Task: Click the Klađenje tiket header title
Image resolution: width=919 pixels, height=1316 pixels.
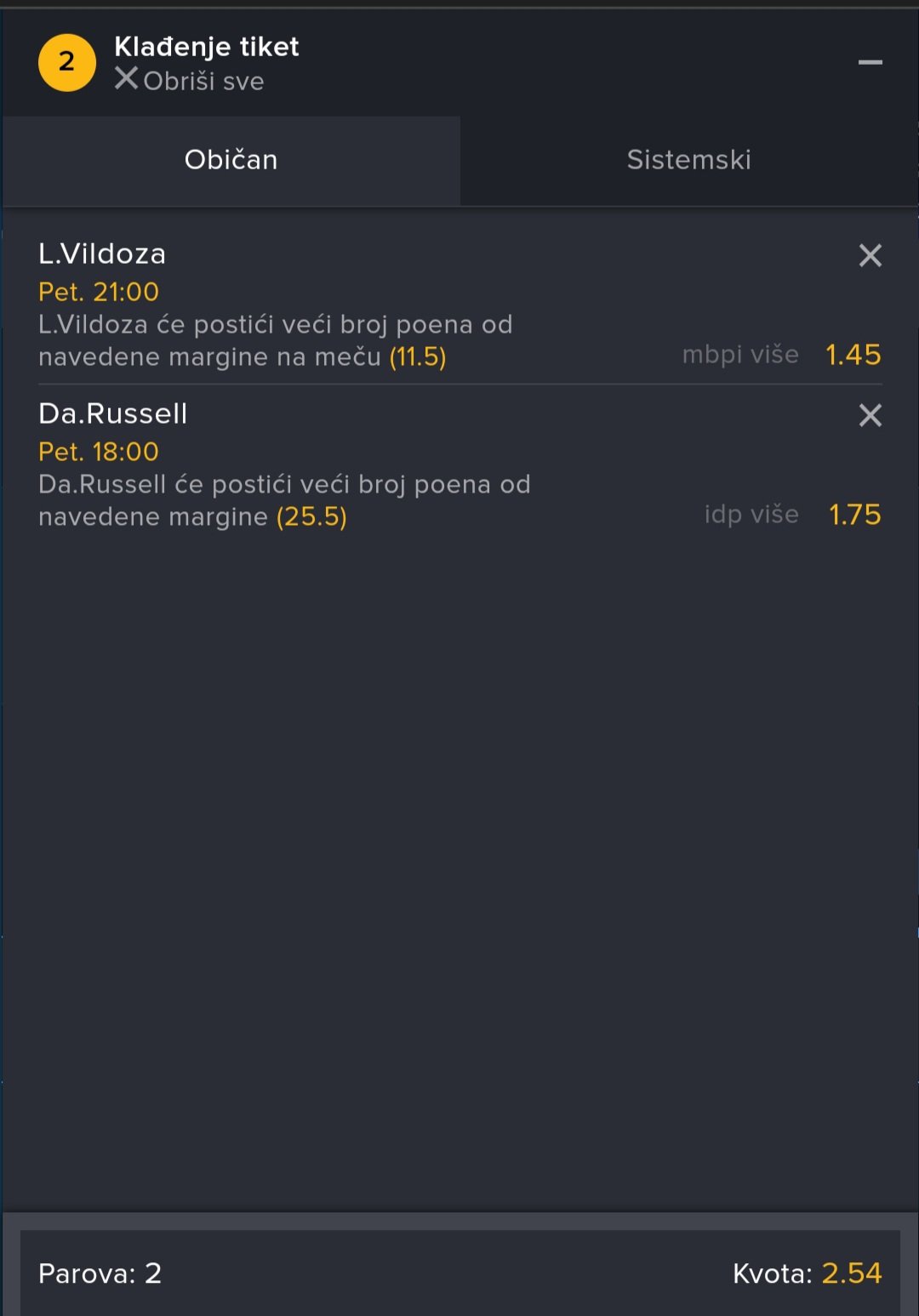Action: [x=207, y=47]
